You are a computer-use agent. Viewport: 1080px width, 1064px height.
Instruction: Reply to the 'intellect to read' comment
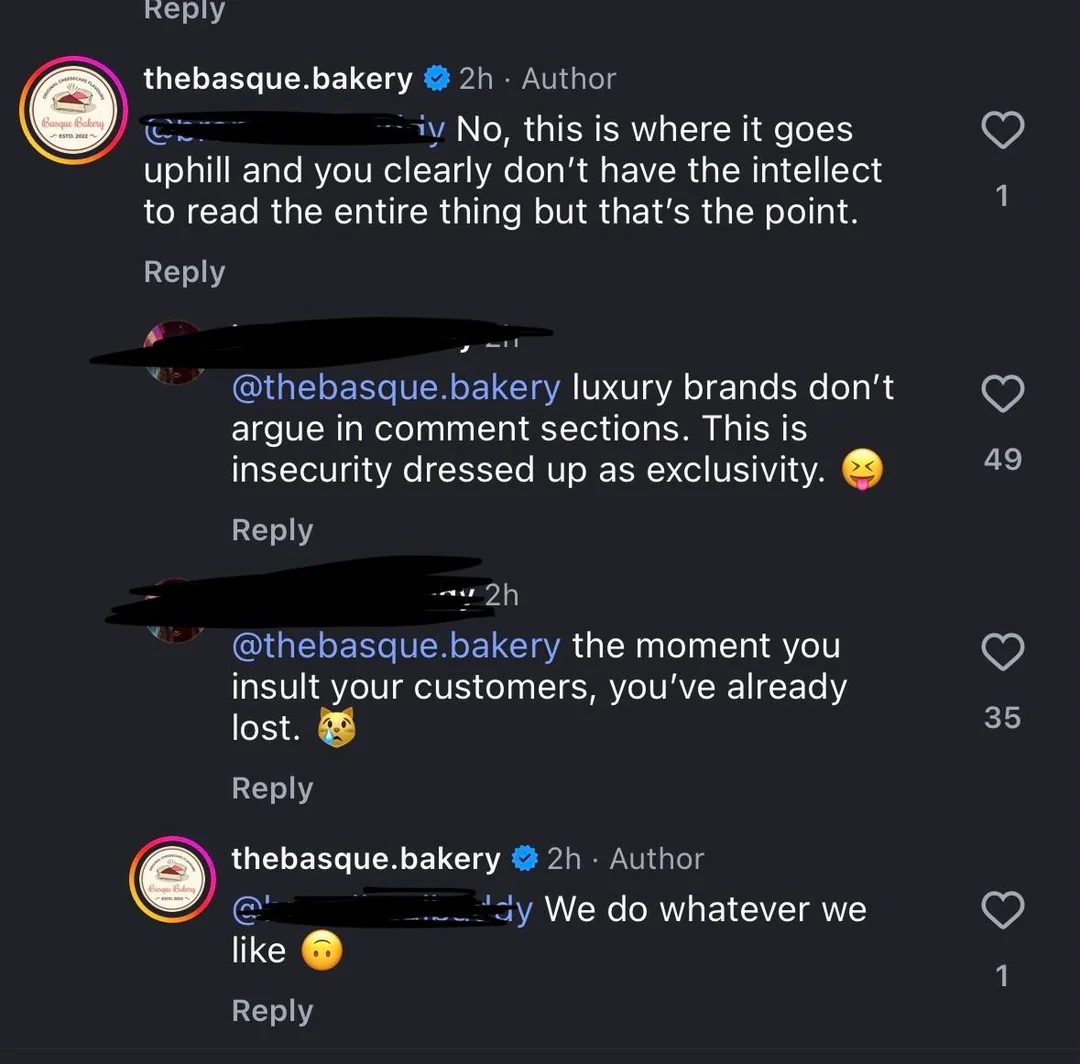184,272
